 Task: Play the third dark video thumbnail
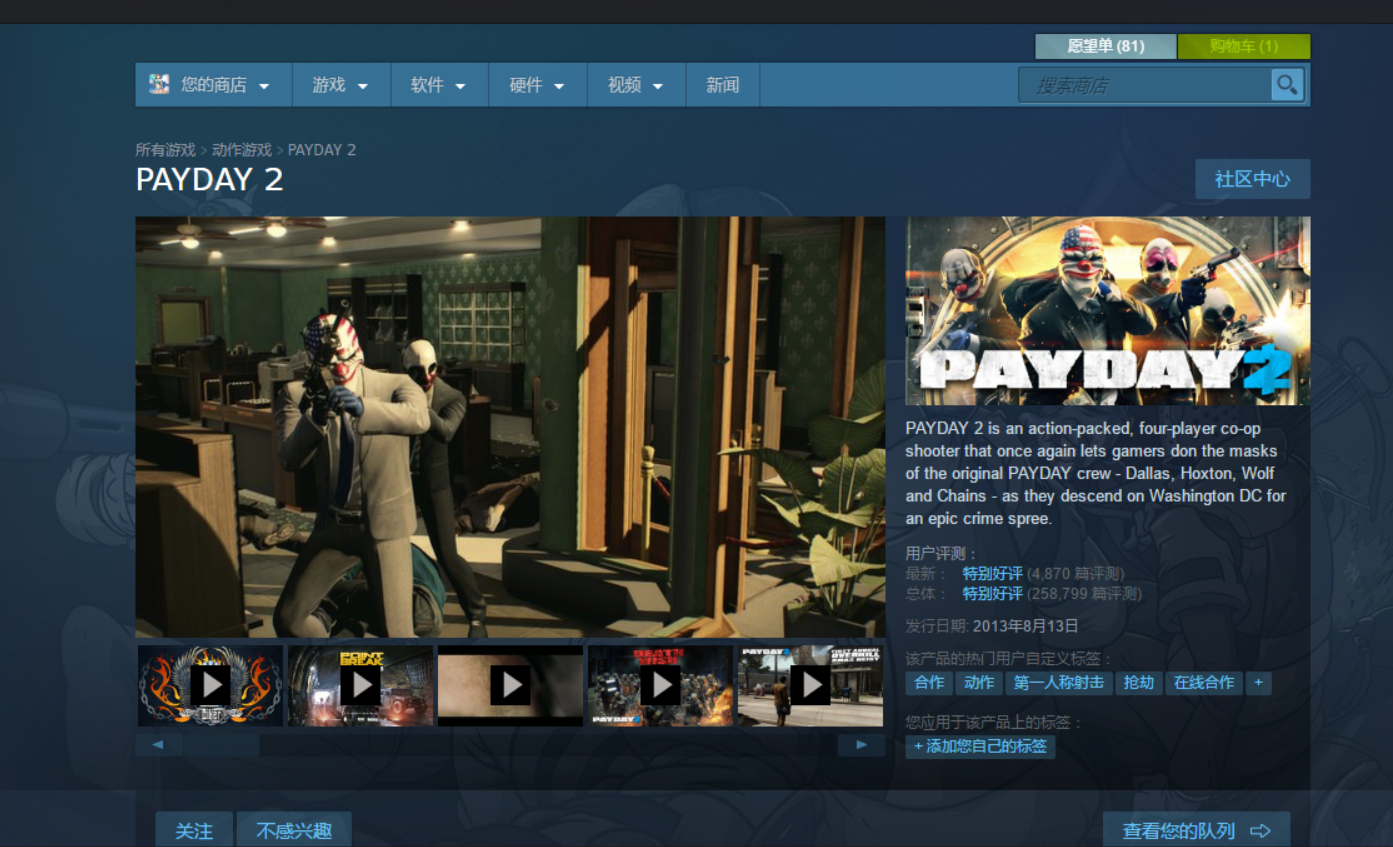(510, 685)
